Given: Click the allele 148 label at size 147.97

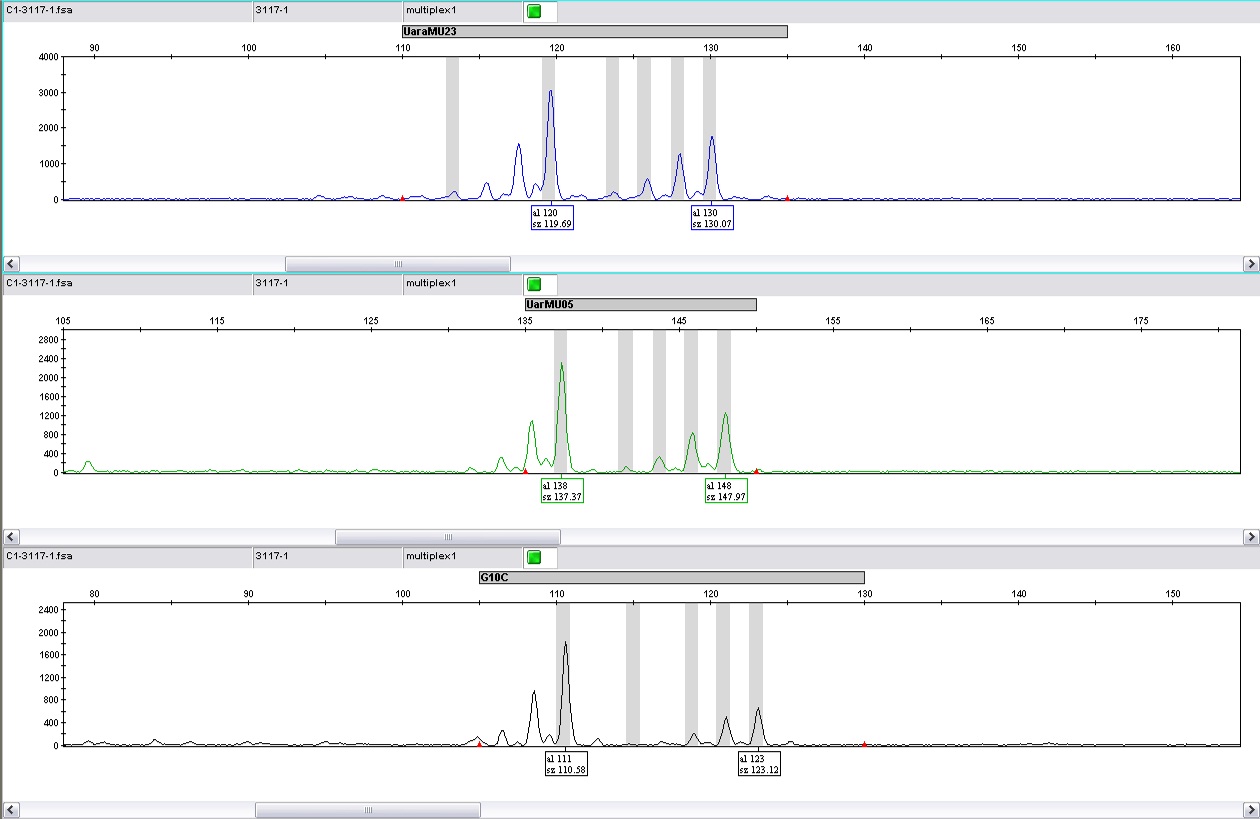Looking at the screenshot, I should click(x=726, y=490).
